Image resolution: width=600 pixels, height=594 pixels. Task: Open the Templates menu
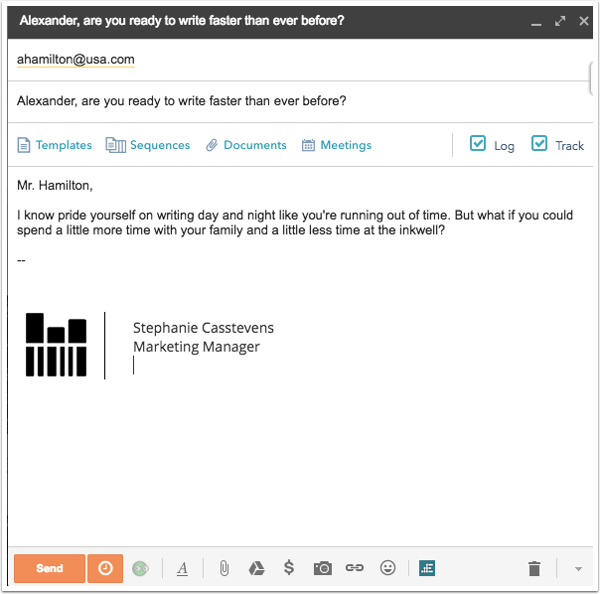tap(55, 145)
